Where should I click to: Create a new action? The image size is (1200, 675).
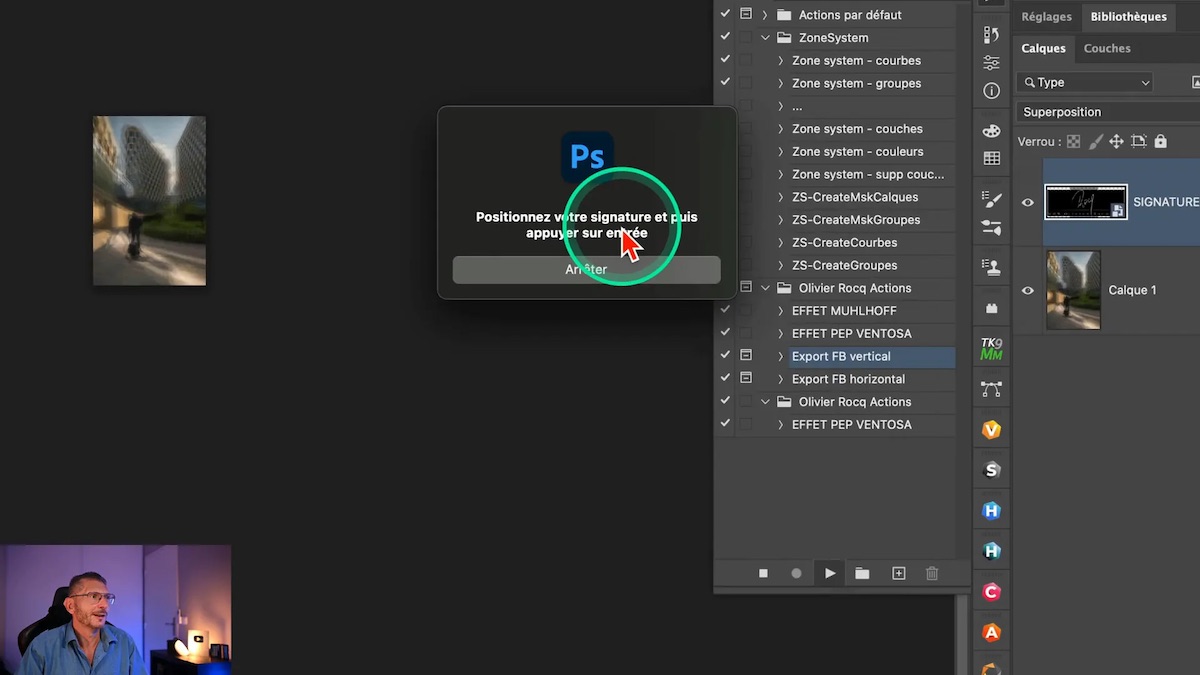click(x=898, y=573)
